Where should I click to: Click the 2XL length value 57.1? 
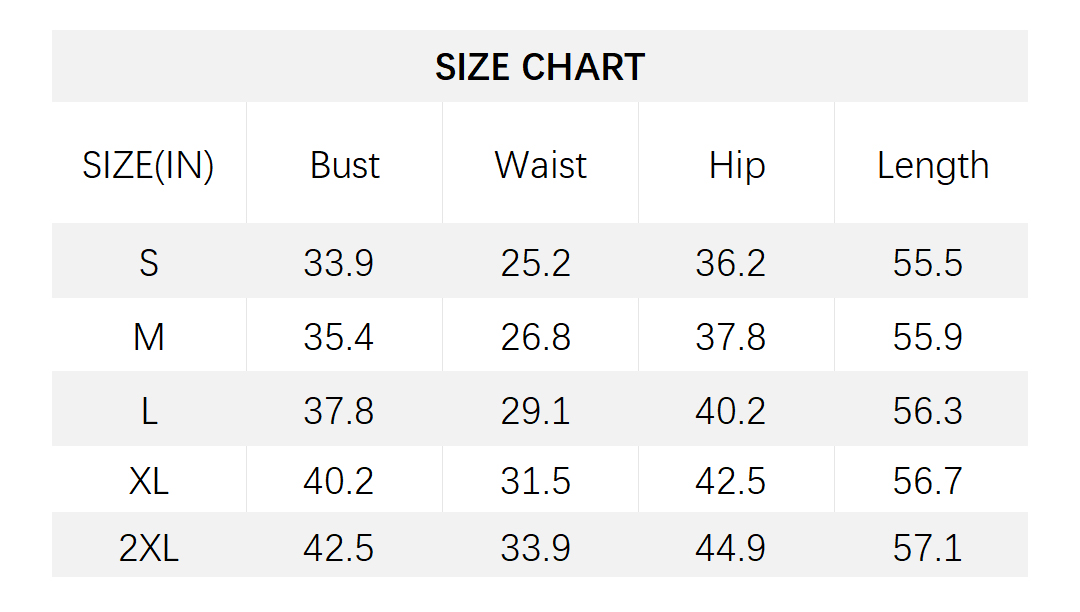tap(928, 548)
